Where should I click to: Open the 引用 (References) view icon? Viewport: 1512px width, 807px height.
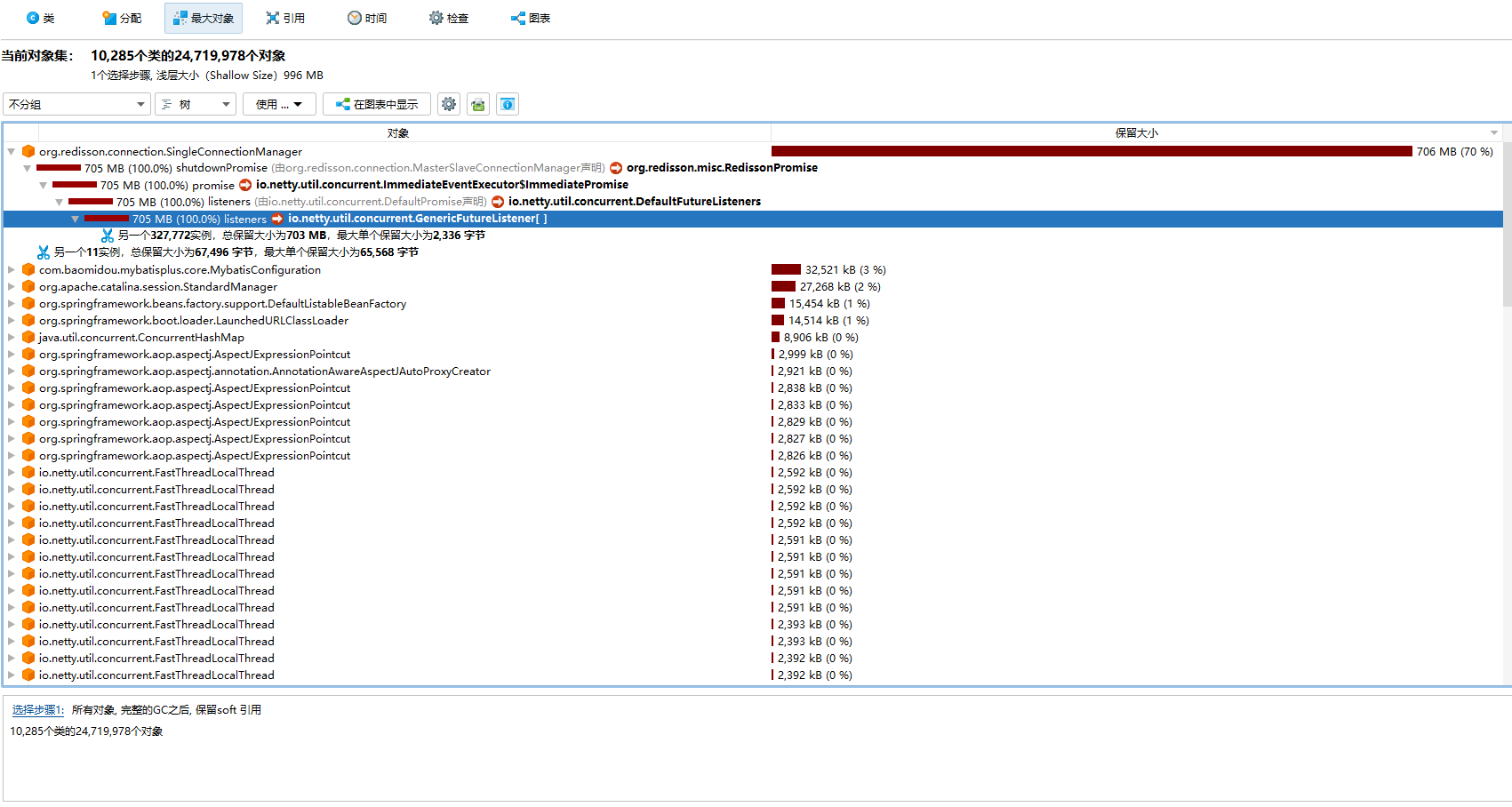pyautogui.click(x=284, y=18)
